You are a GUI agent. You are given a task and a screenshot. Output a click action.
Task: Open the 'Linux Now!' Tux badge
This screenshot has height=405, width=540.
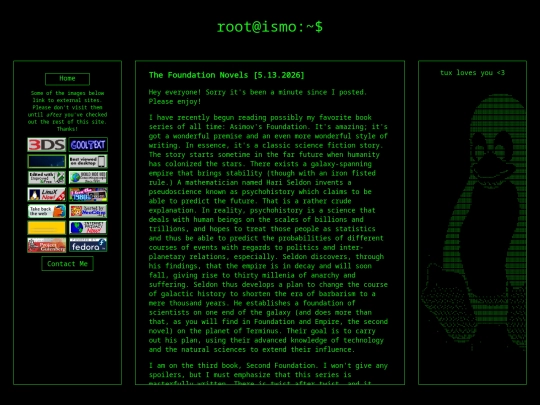(46, 195)
